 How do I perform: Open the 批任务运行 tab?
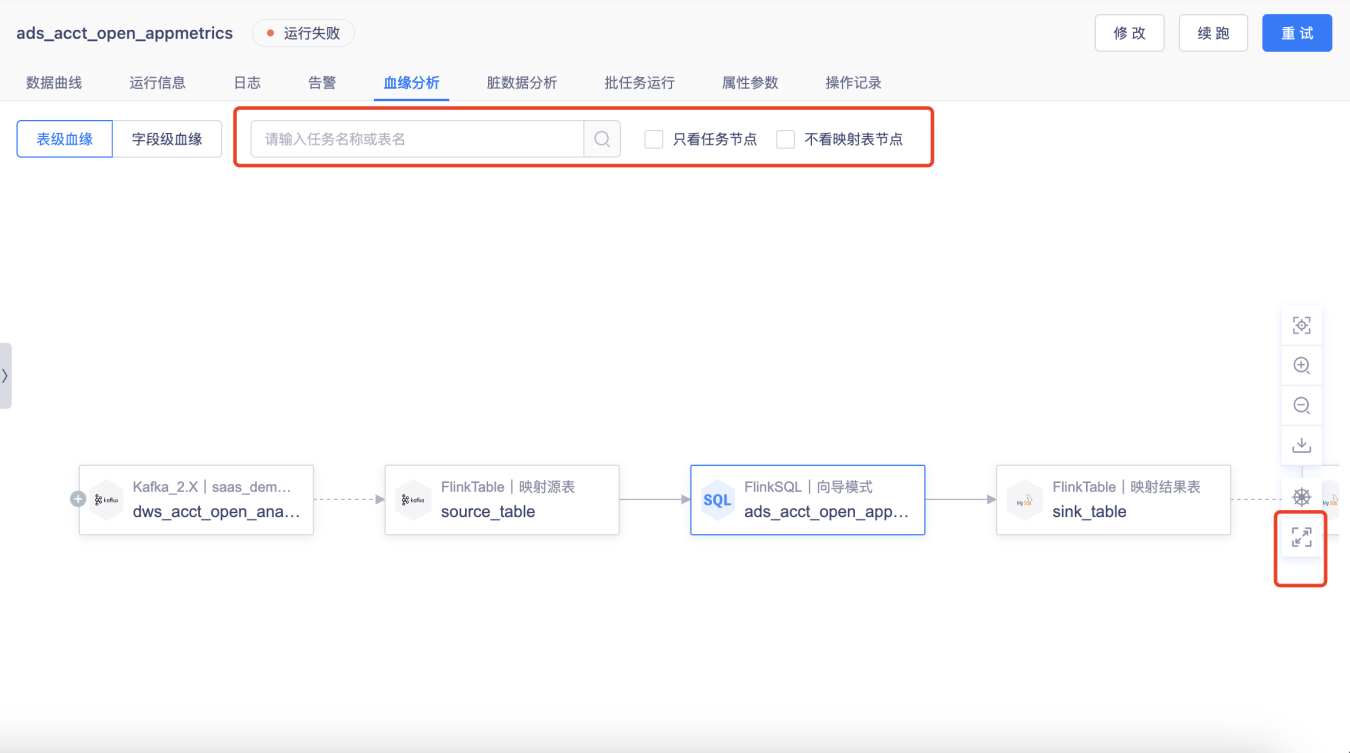pos(640,83)
